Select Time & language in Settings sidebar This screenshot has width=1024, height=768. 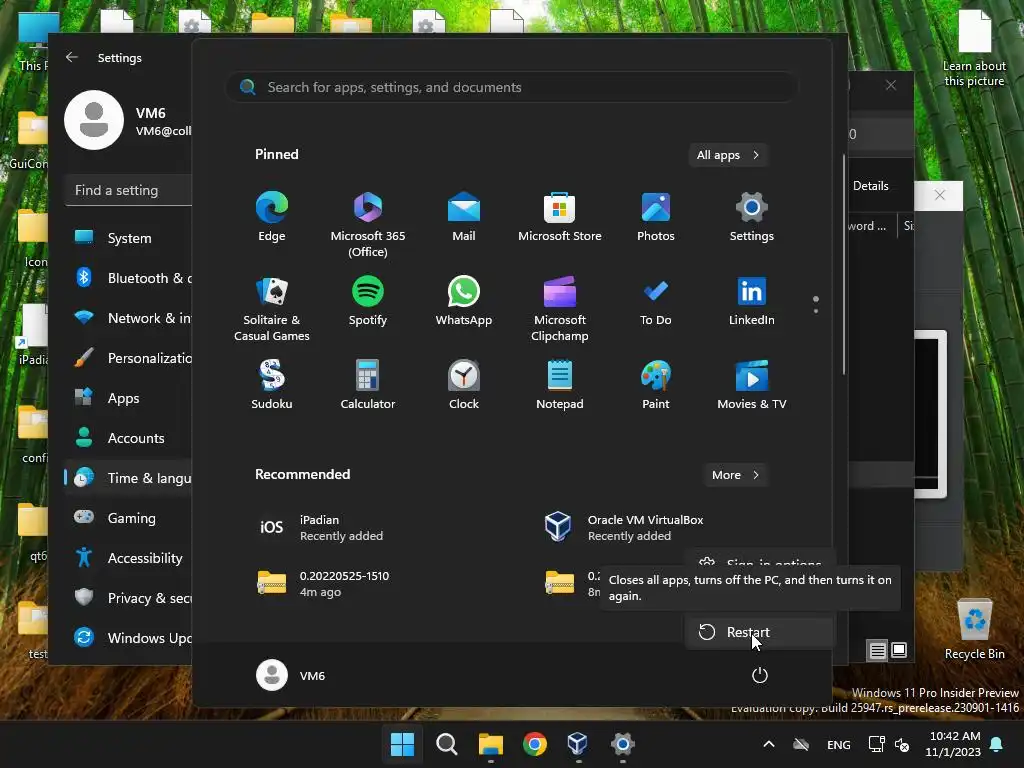tap(128, 478)
